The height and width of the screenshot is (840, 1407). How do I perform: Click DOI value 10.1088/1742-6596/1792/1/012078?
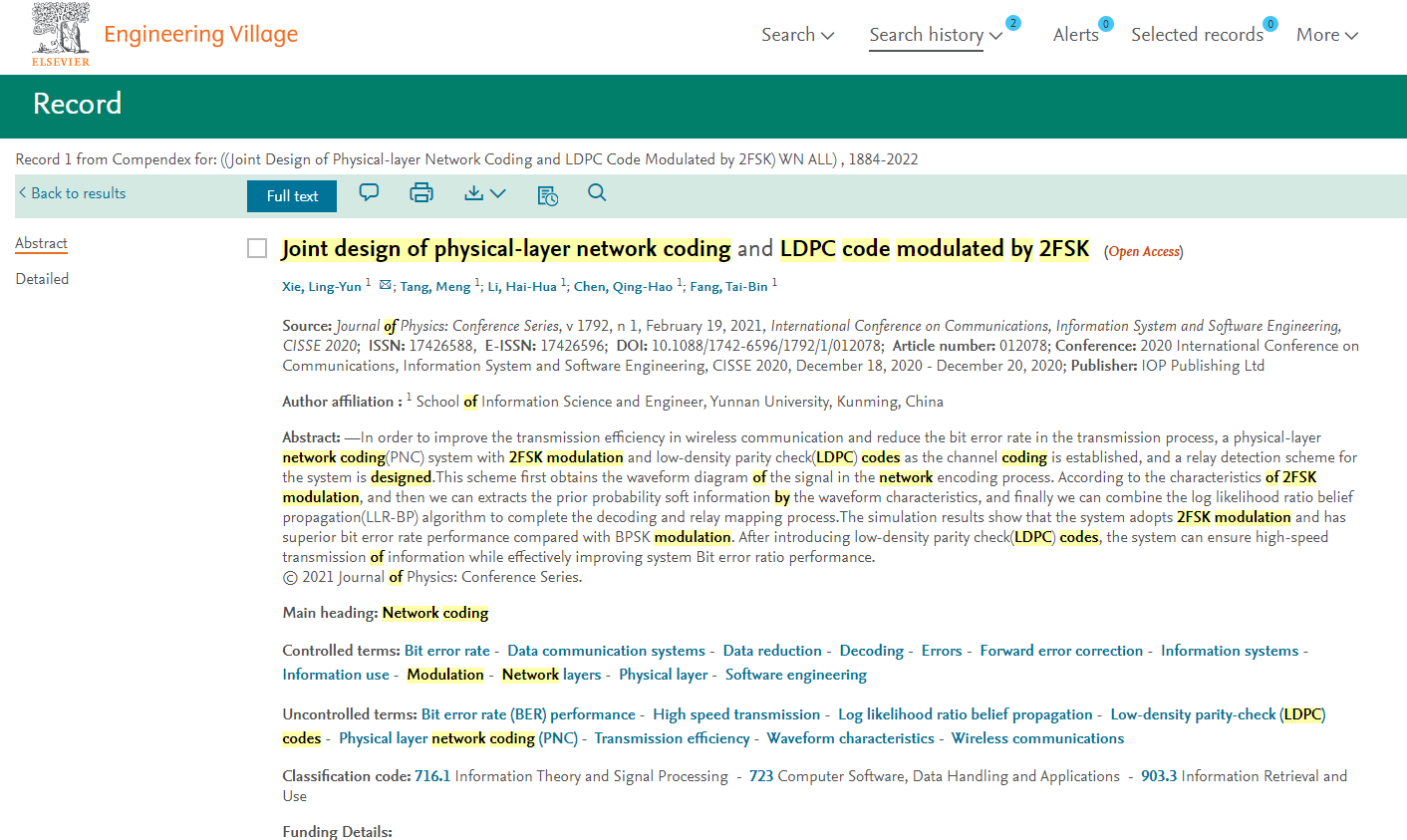tap(766, 346)
